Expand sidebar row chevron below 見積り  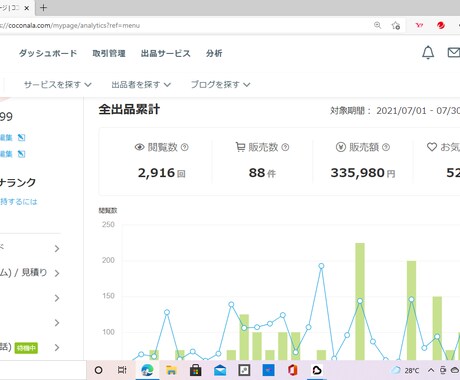point(57,298)
